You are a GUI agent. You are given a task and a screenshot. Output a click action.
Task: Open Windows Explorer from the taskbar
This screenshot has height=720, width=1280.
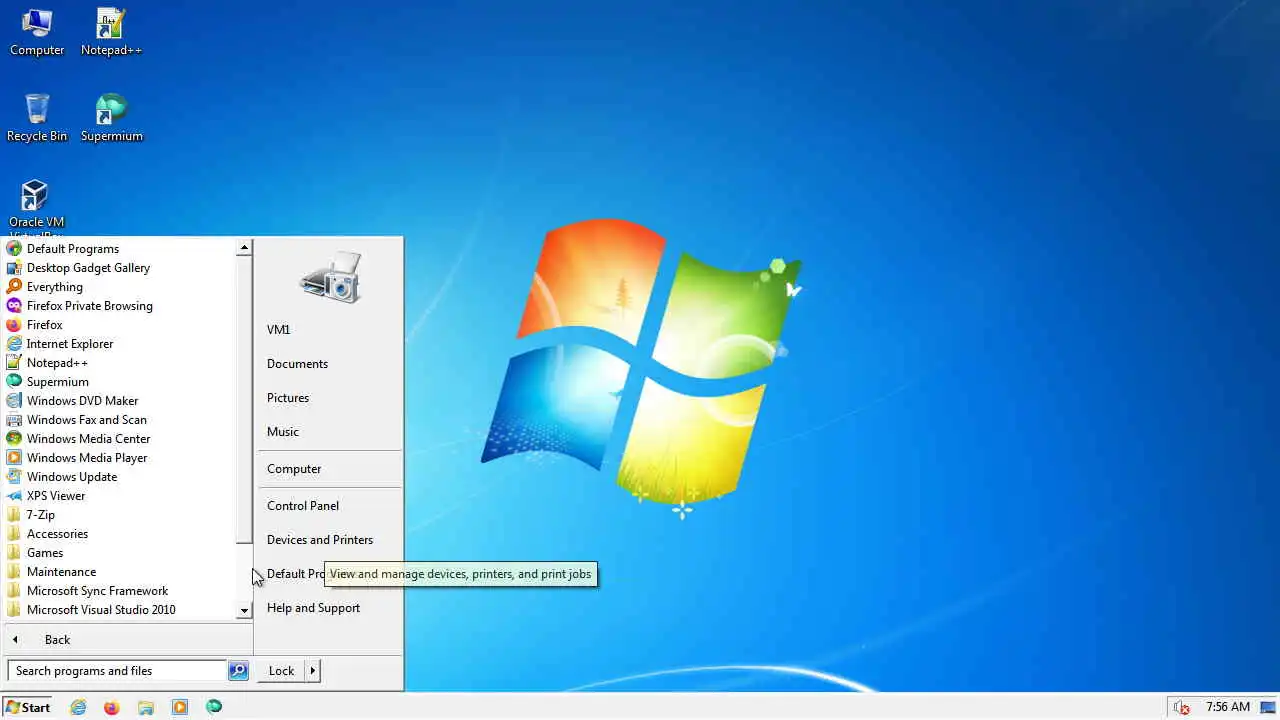click(x=146, y=707)
